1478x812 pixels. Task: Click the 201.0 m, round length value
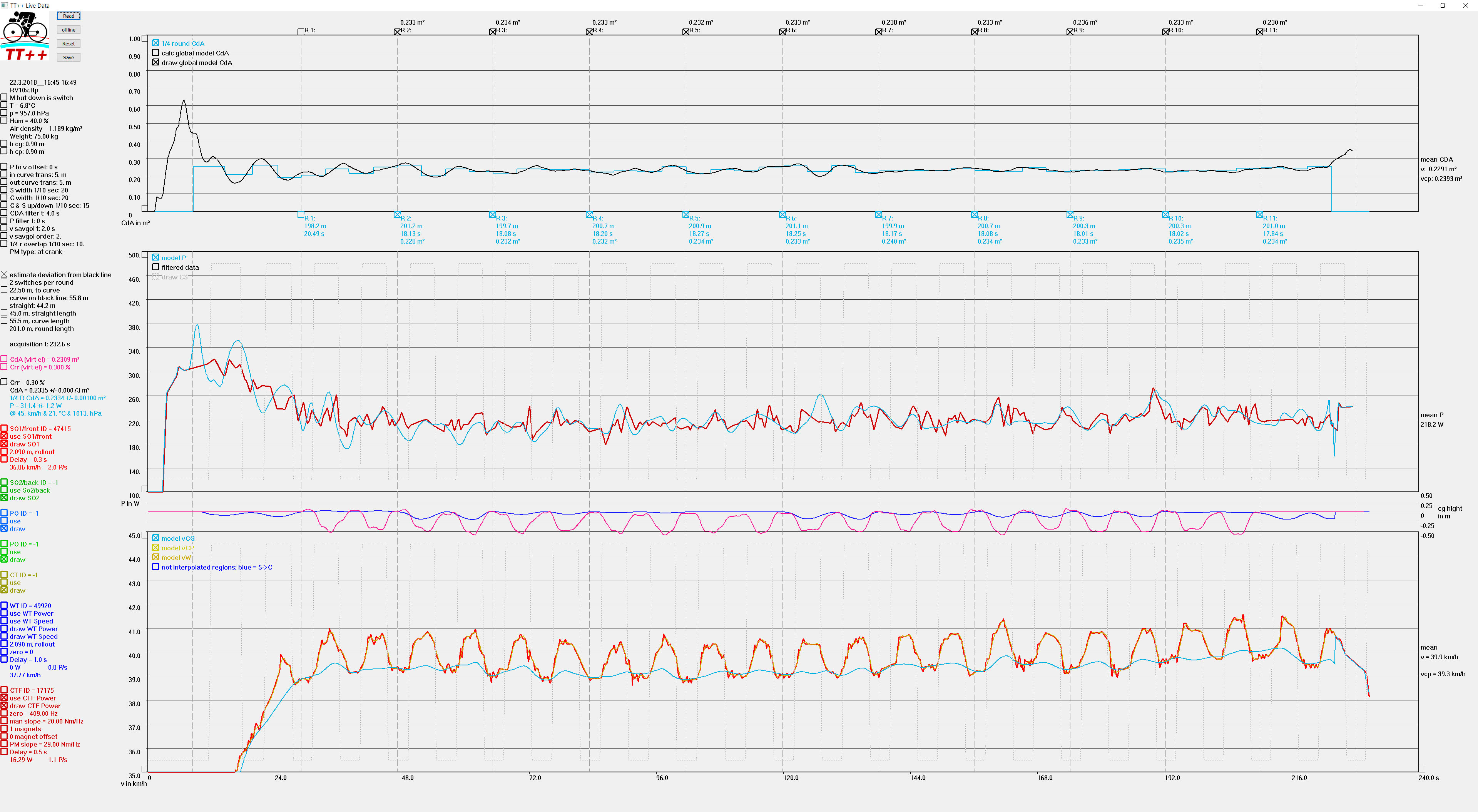tap(41, 329)
